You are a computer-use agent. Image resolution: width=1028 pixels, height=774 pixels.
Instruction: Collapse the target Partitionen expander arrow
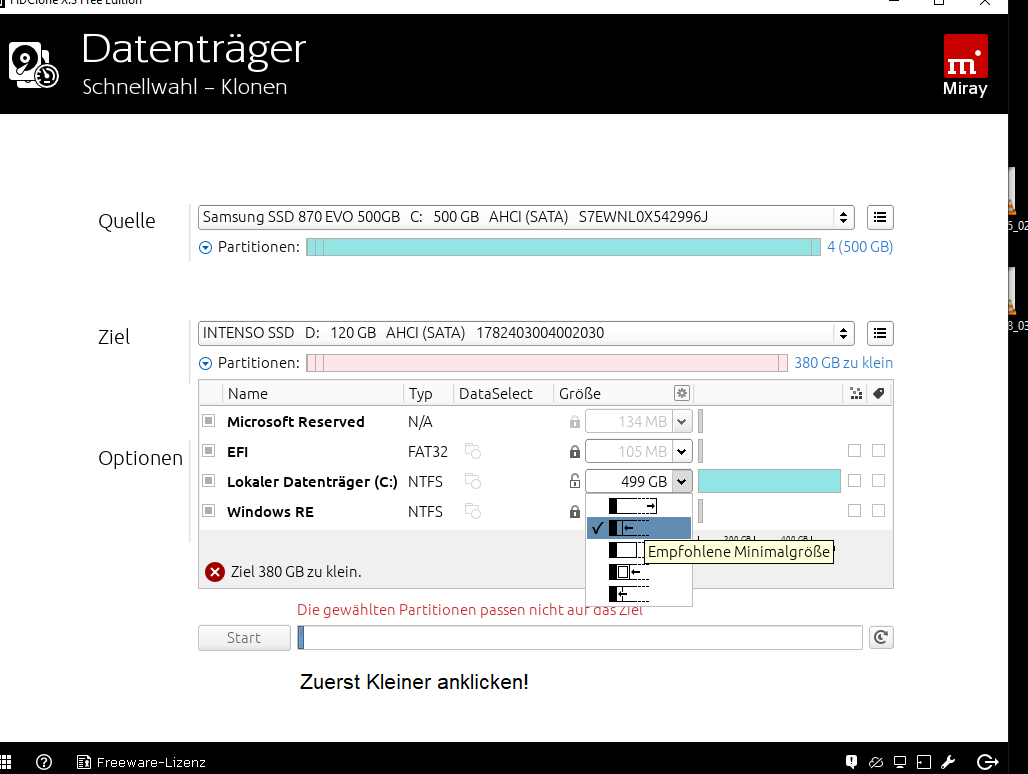pyautogui.click(x=205, y=363)
